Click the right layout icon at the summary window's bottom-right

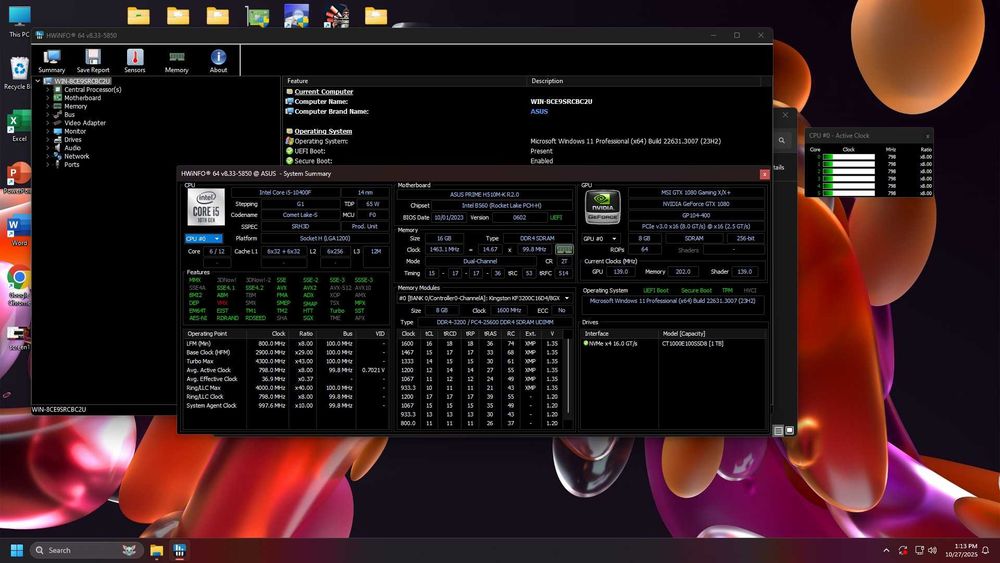click(790, 431)
